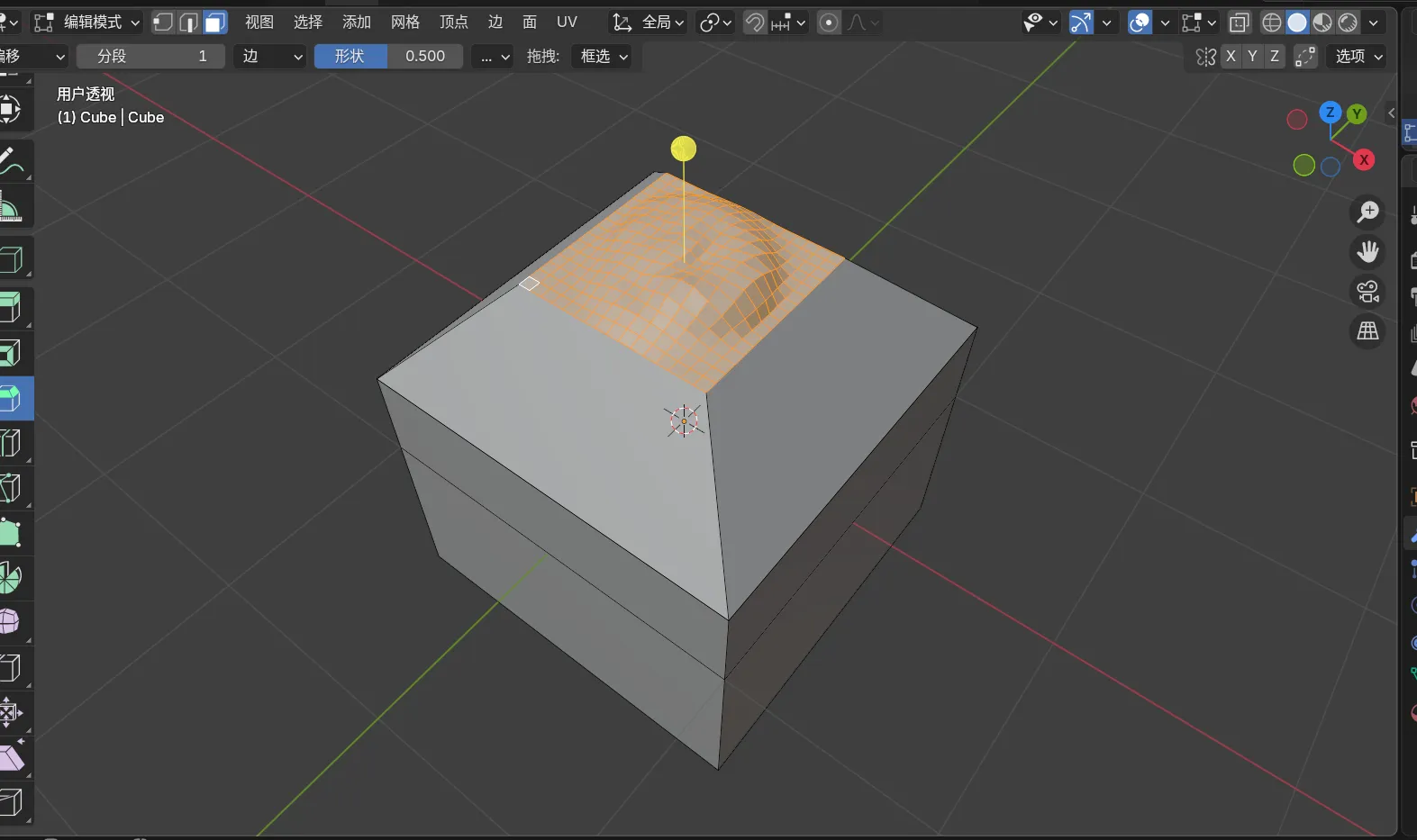
Task: Switch to orthographic/perspective grid icon
Action: coord(1367,331)
